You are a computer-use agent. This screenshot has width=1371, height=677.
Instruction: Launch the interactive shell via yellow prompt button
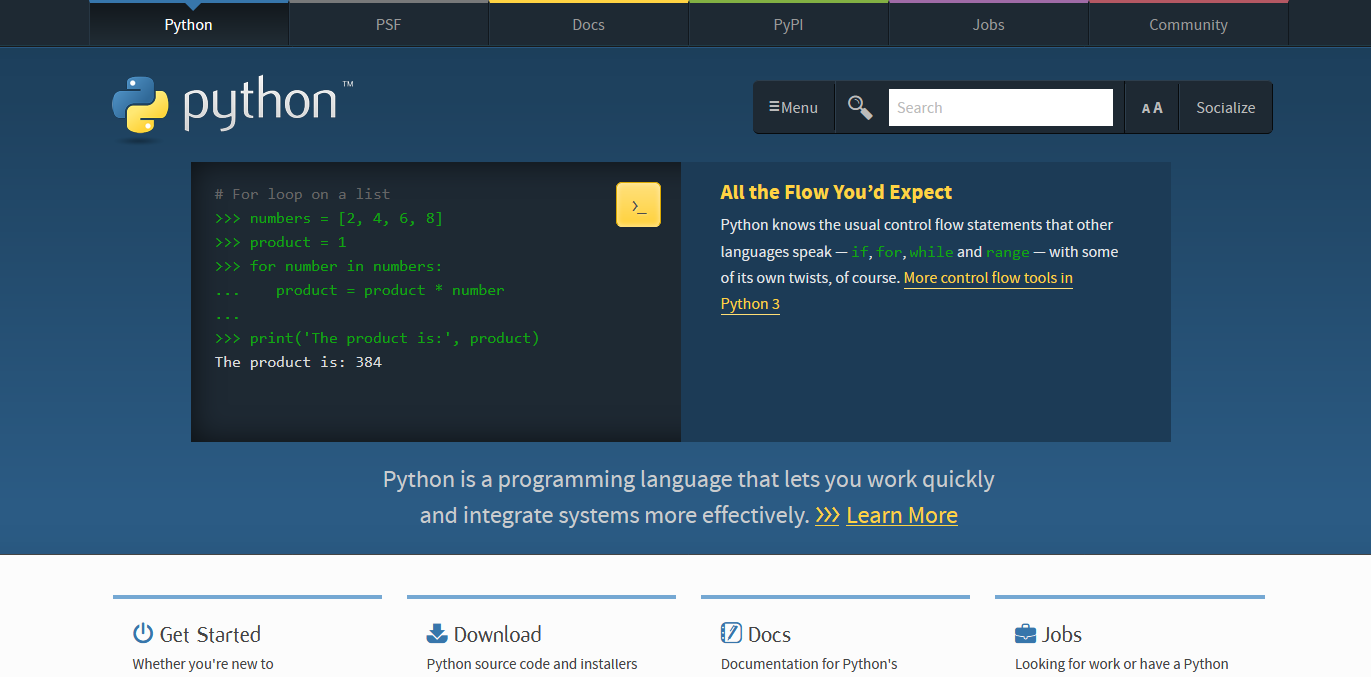638,203
